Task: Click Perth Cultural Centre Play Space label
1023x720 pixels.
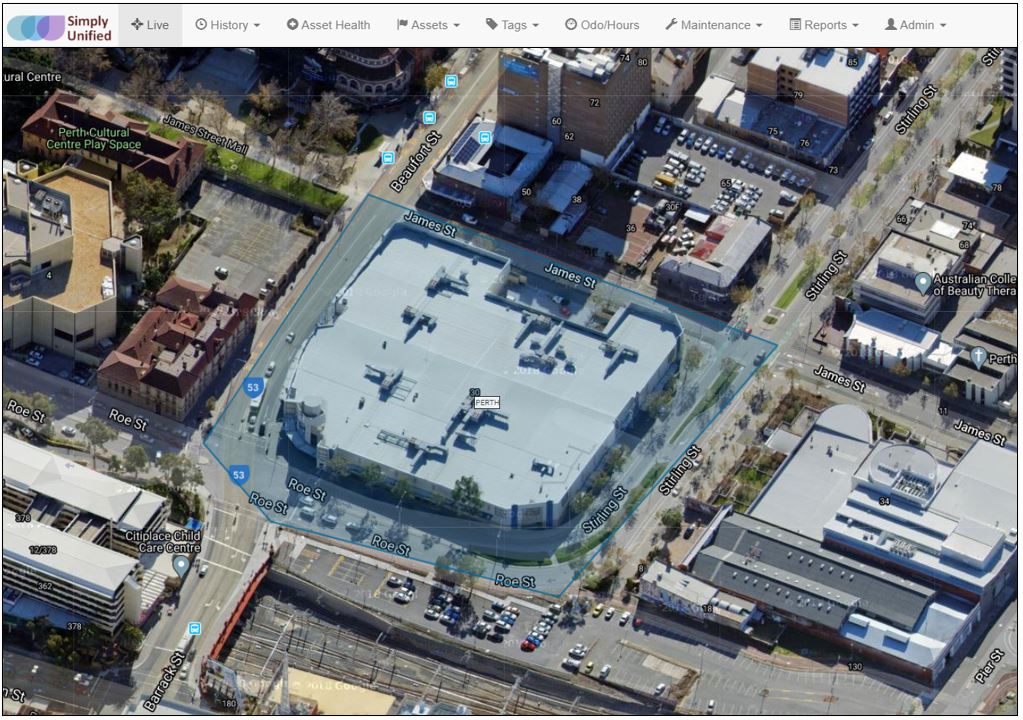Action: click(x=93, y=138)
